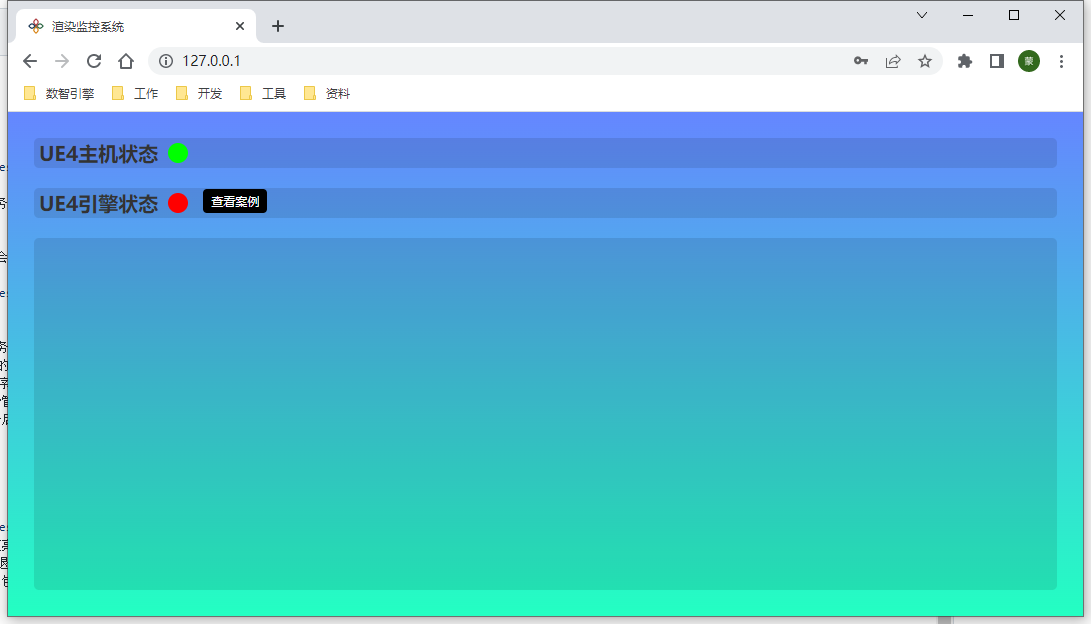1091x624 pixels.
Task: Open the tab search chevron
Action: click(x=922, y=15)
